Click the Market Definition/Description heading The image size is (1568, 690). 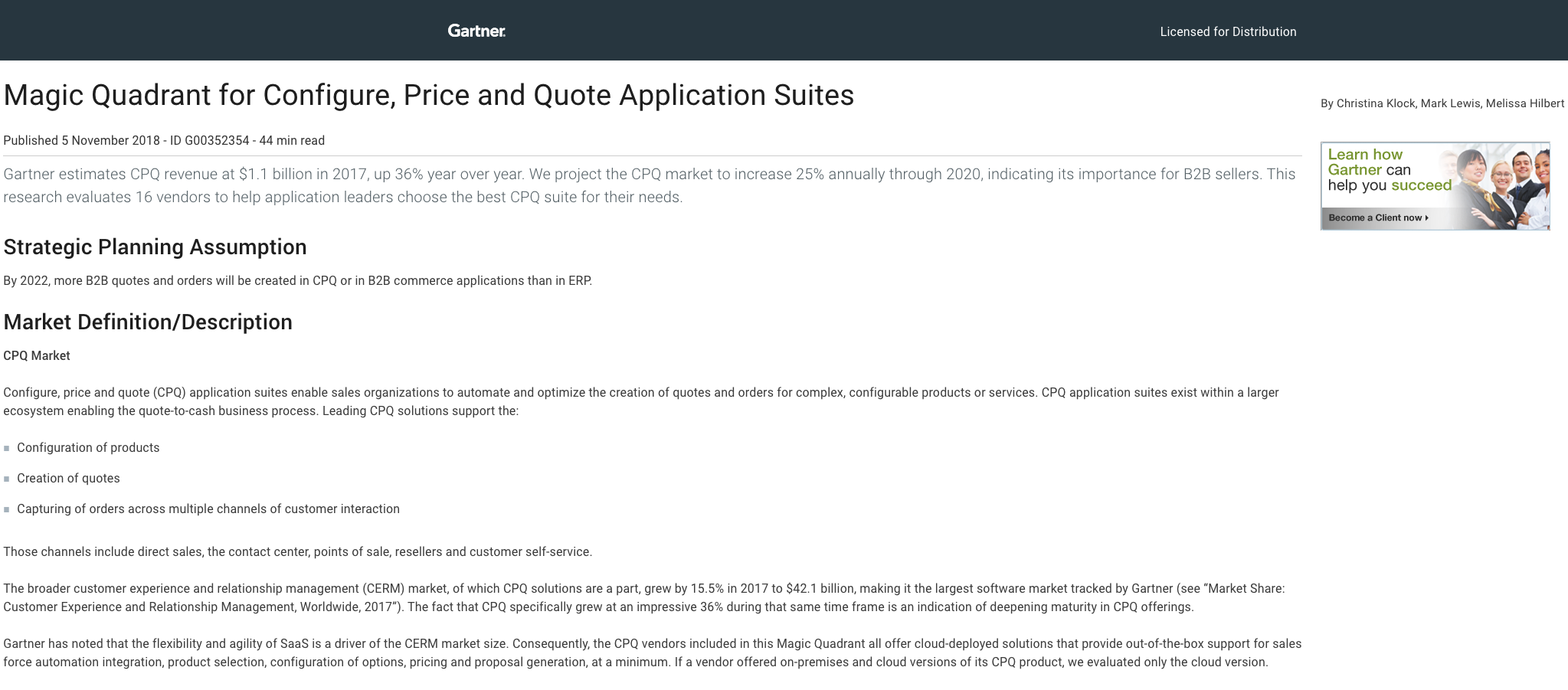[x=148, y=322]
